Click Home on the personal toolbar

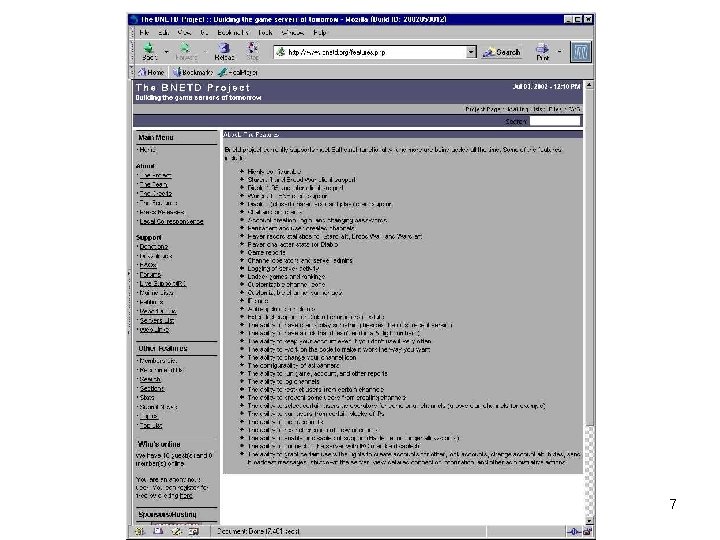[151, 72]
